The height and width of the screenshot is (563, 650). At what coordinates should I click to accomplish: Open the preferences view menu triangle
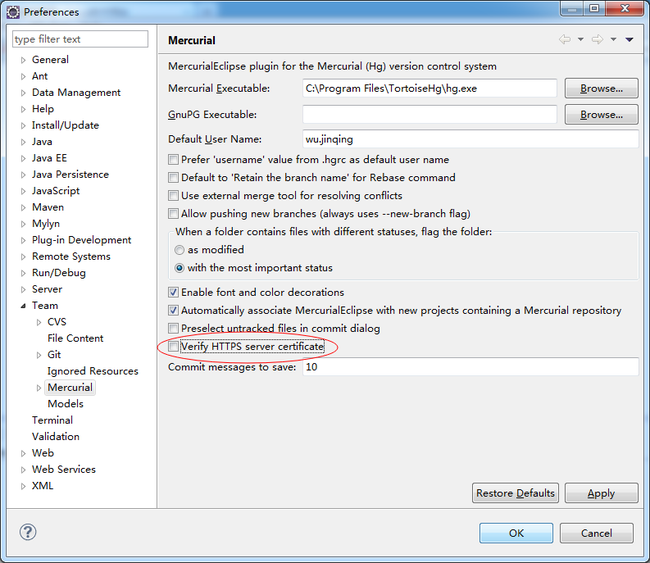[x=629, y=39]
